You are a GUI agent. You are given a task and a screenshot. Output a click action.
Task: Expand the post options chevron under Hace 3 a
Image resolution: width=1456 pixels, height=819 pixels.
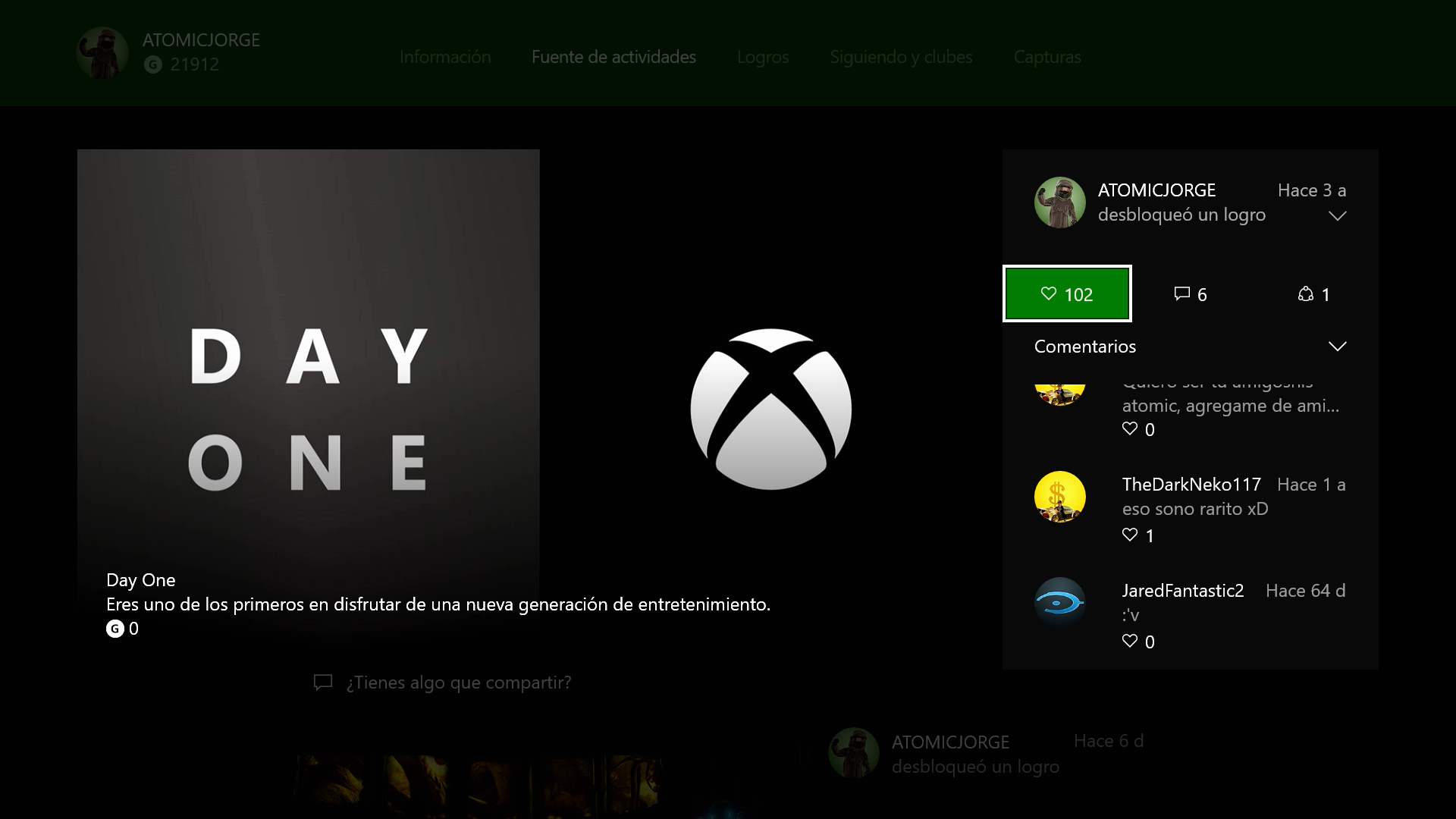point(1337,216)
